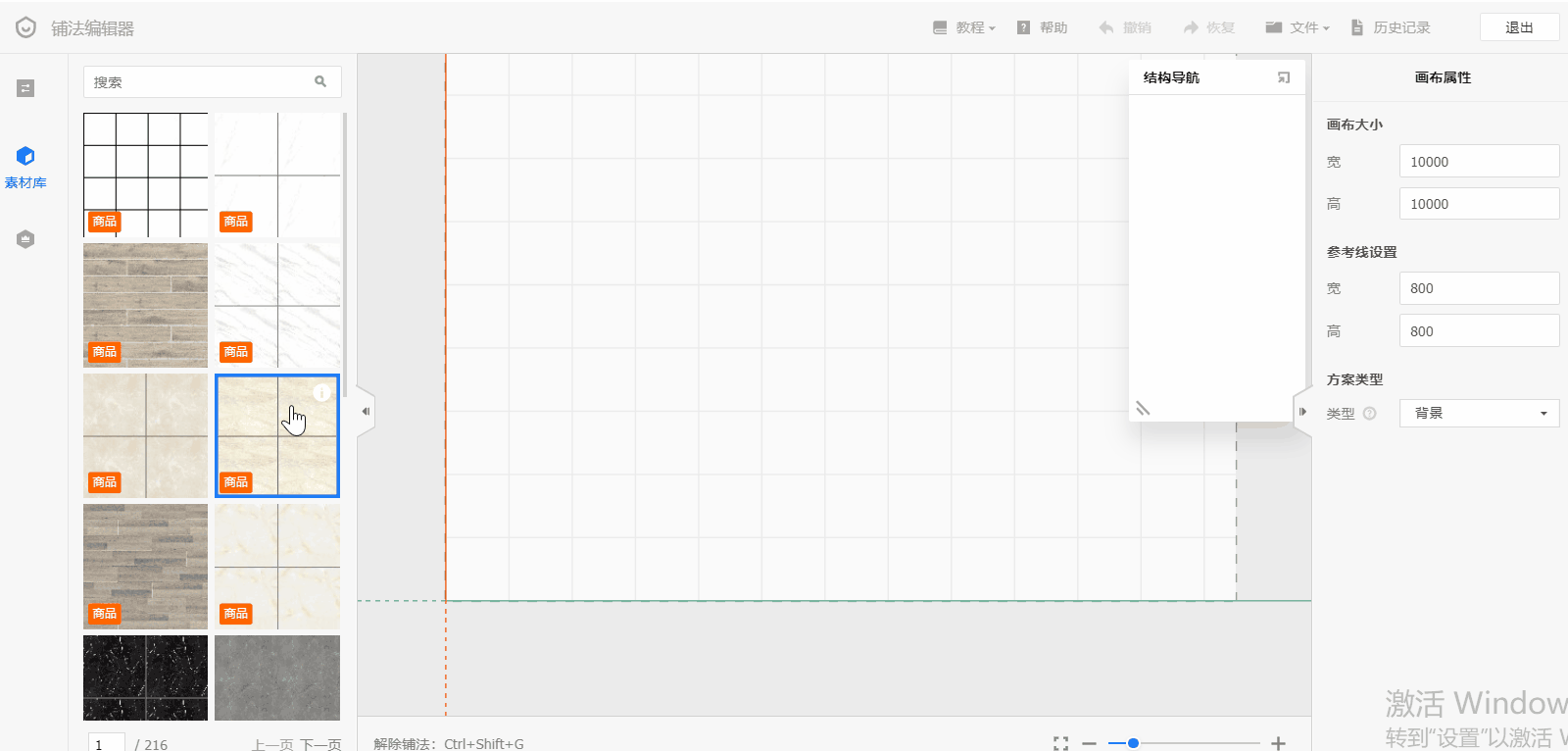Click the info icon on selected tile

tap(321, 392)
